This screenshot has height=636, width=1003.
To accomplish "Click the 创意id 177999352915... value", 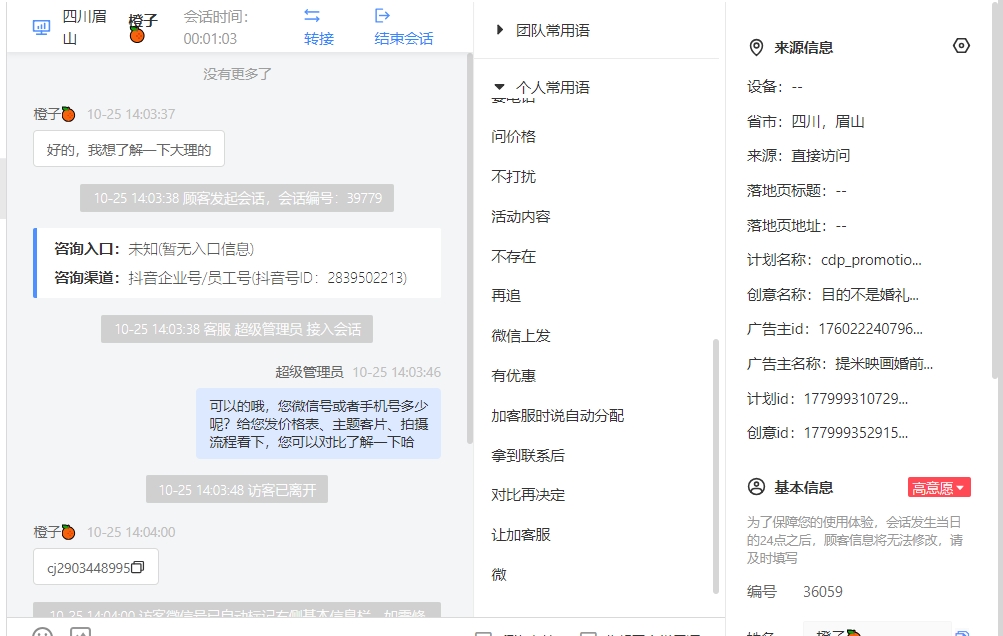I will [x=856, y=433].
